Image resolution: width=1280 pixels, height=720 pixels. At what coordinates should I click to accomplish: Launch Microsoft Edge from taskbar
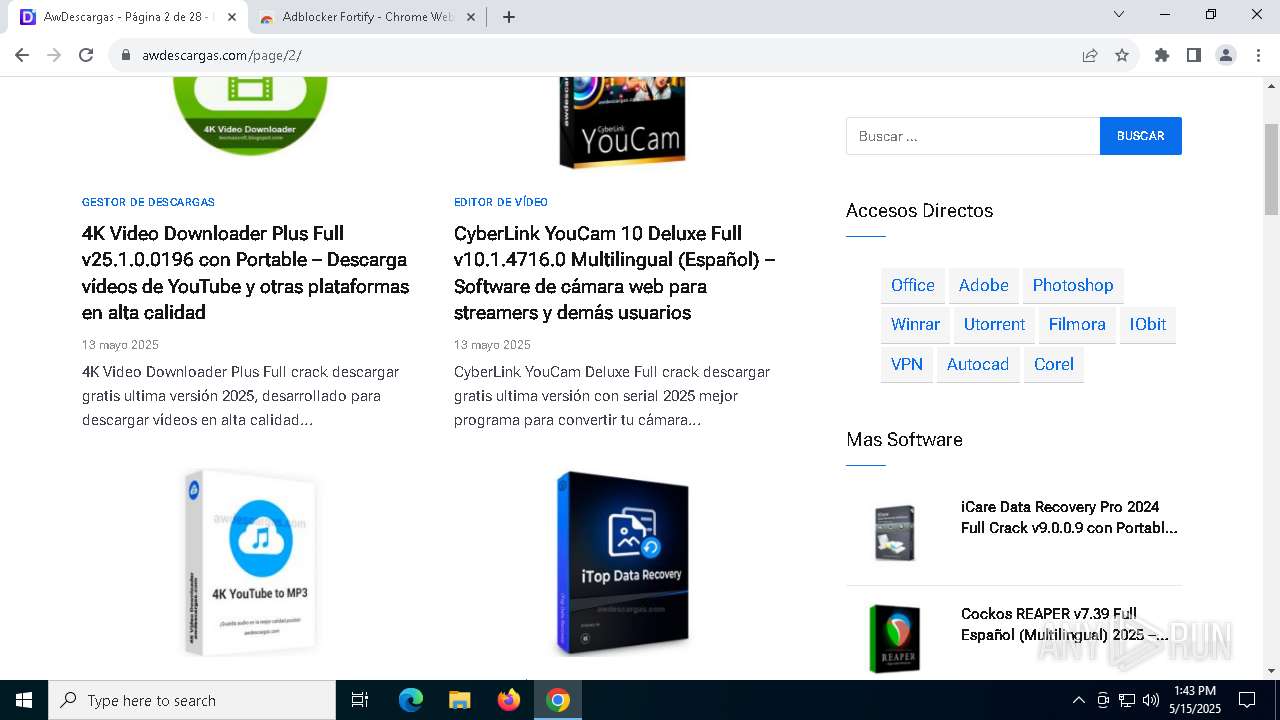coord(411,700)
